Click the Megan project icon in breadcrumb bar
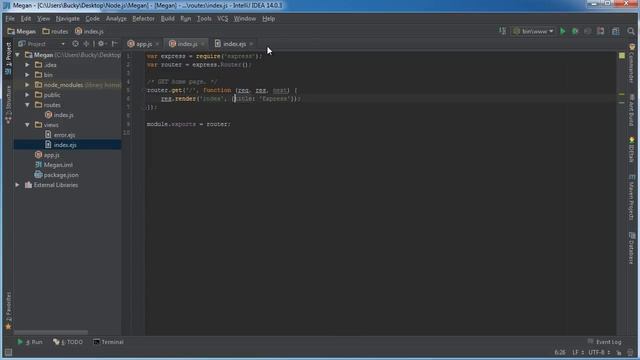640x360 pixels. tap(11, 31)
